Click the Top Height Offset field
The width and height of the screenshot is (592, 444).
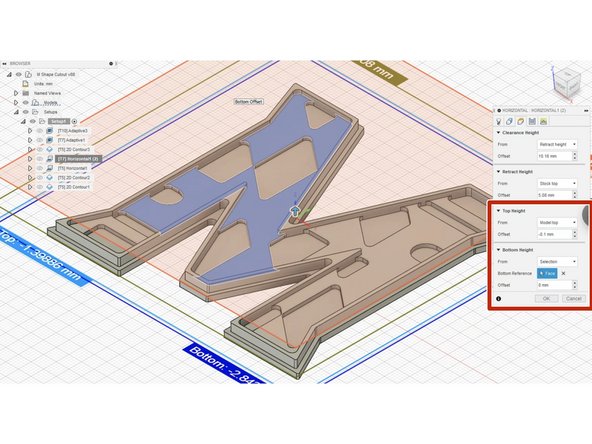[x=555, y=234]
